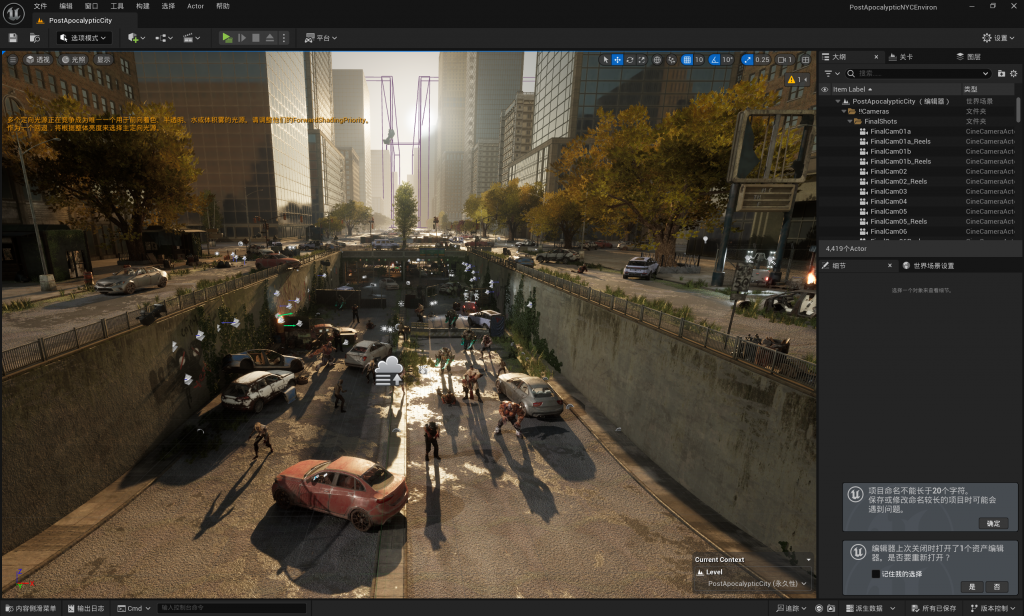The image size is (1024, 616).
Task: Collapse the !Cameras folder
Action: coord(844,112)
